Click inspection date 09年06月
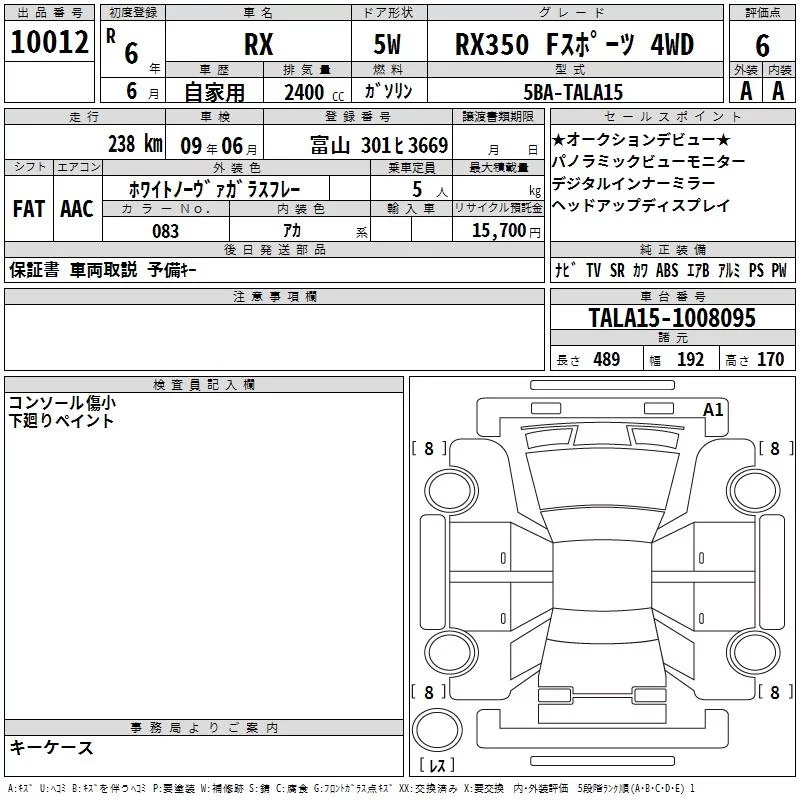The width and height of the screenshot is (800, 800). [x=218, y=146]
